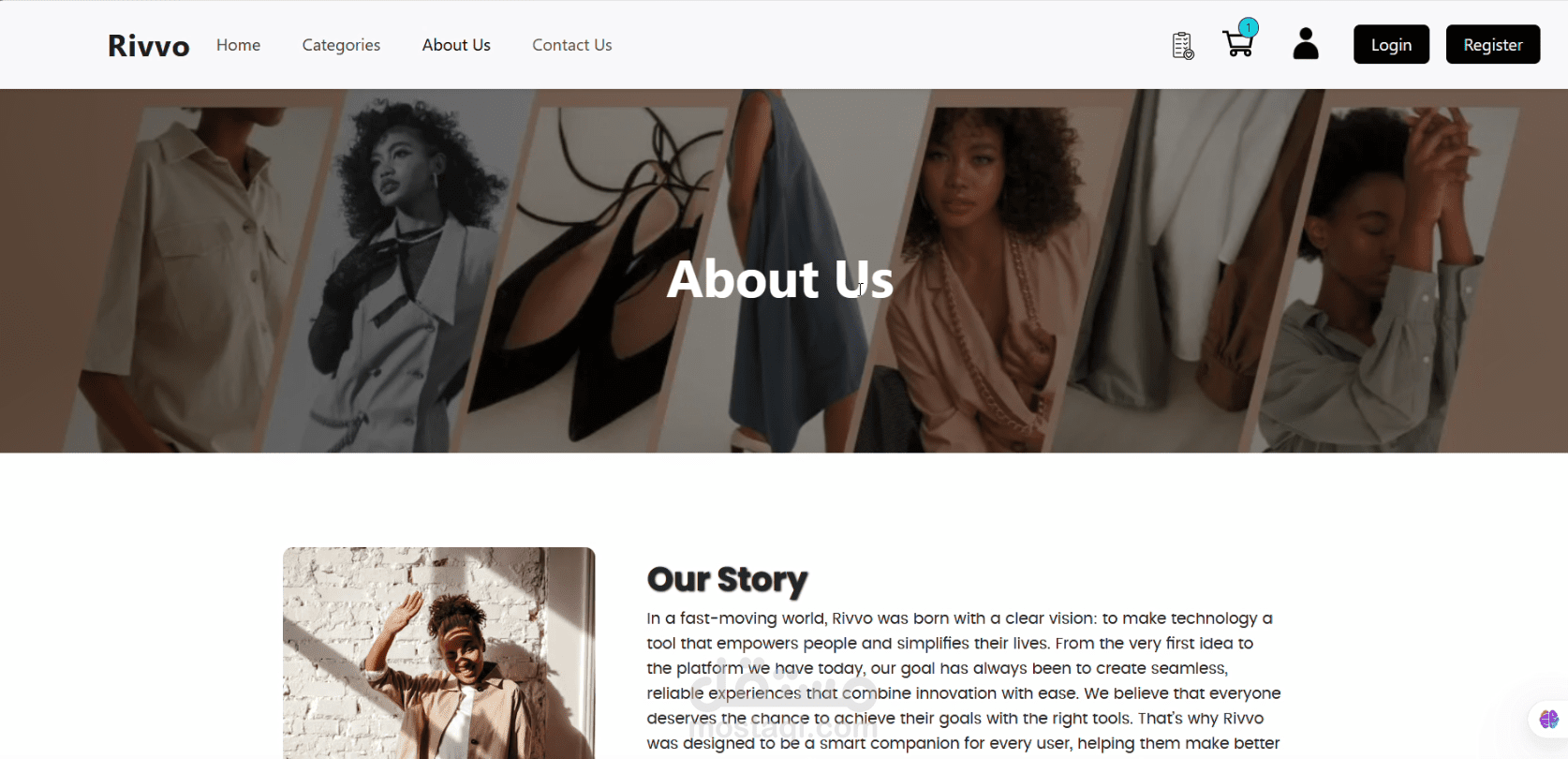The width and height of the screenshot is (1568, 759).
Task: Click the black-and-white model banner image
Action: 403,272
